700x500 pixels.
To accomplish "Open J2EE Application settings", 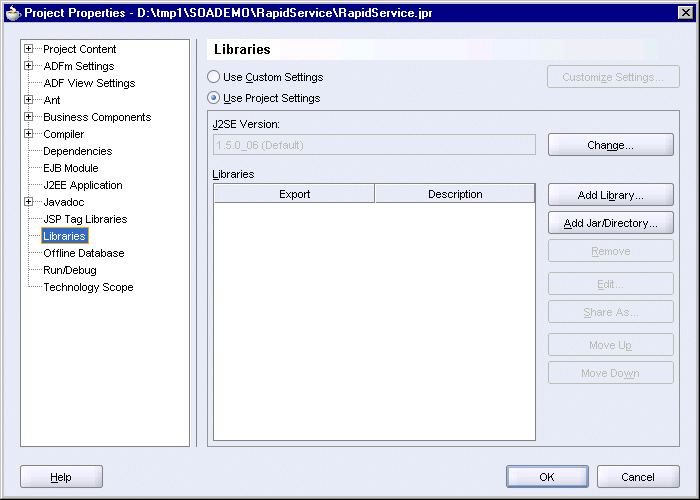I will point(83,185).
